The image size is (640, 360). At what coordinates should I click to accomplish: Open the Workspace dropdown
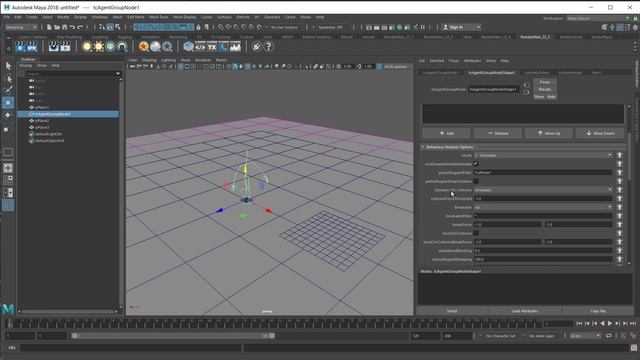click(598, 18)
